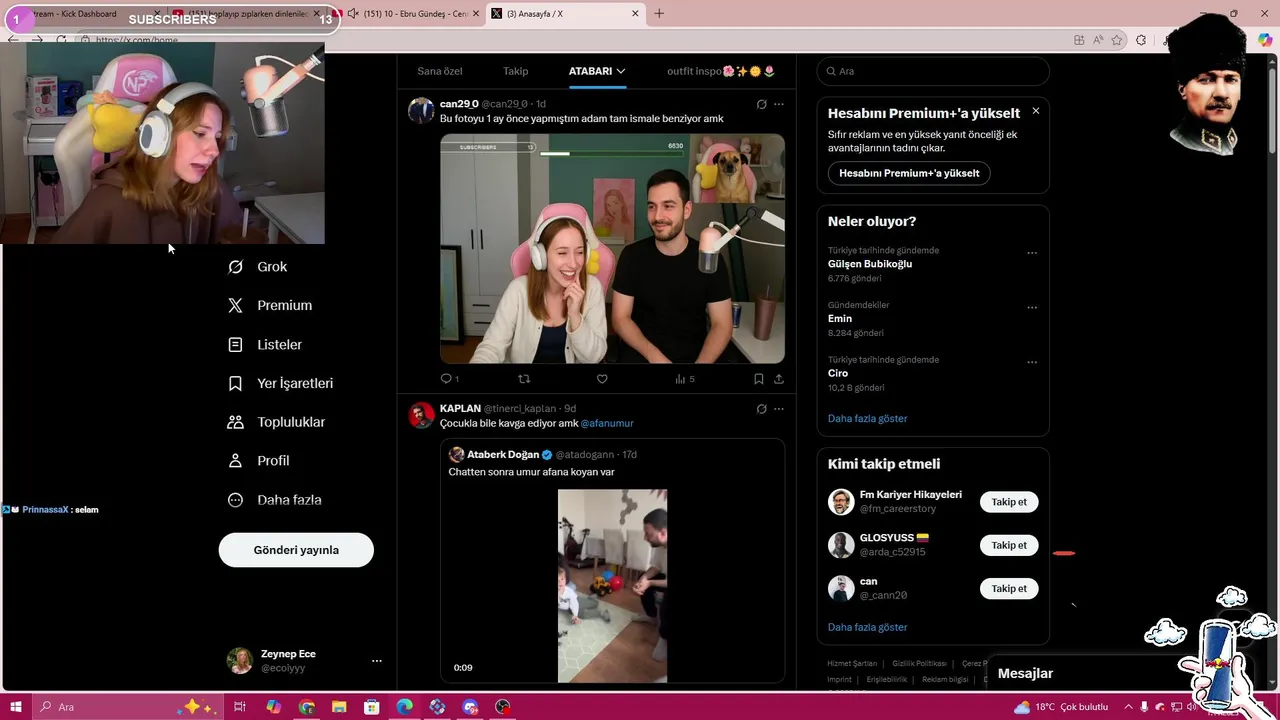1280x720 pixels.
Task: Dismiss the Premium+ upgrade card
Action: pos(1036,111)
